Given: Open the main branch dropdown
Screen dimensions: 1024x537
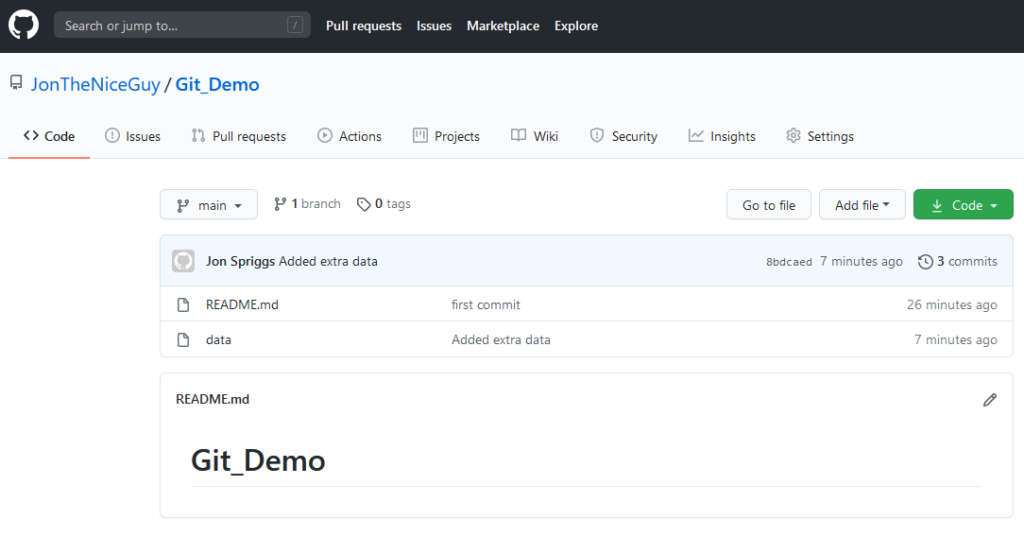Looking at the screenshot, I should [x=209, y=205].
